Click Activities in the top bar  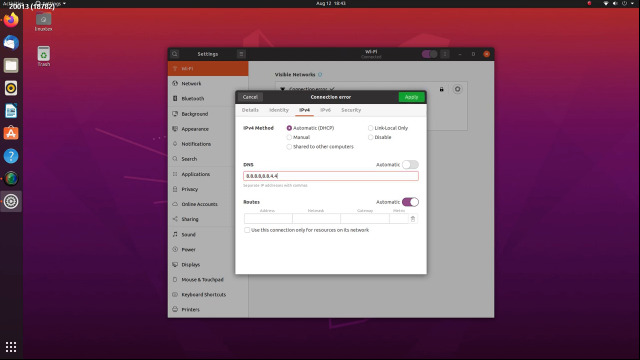coord(12,3)
